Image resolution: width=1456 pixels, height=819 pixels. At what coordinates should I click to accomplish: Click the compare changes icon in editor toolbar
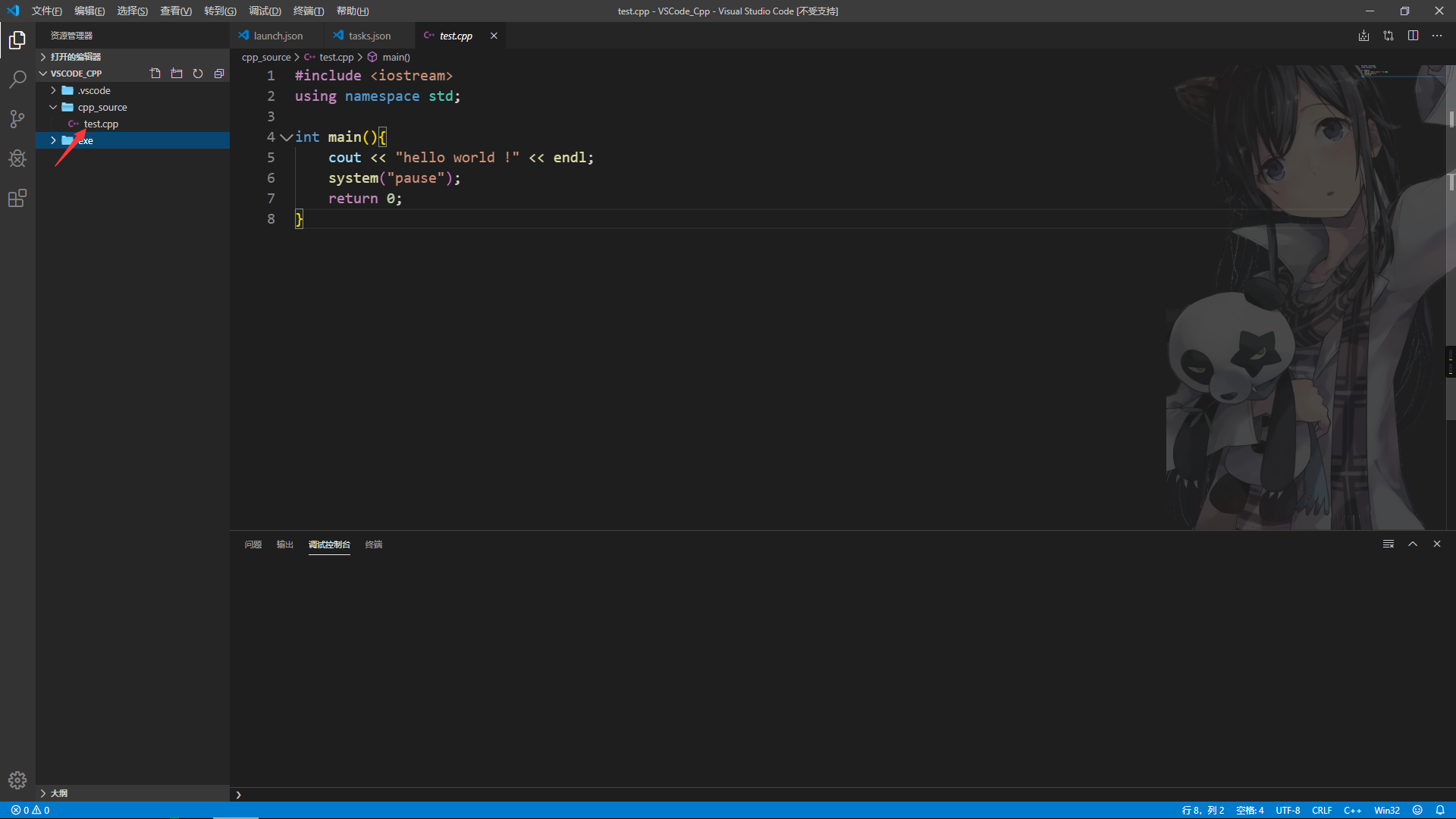[1389, 36]
